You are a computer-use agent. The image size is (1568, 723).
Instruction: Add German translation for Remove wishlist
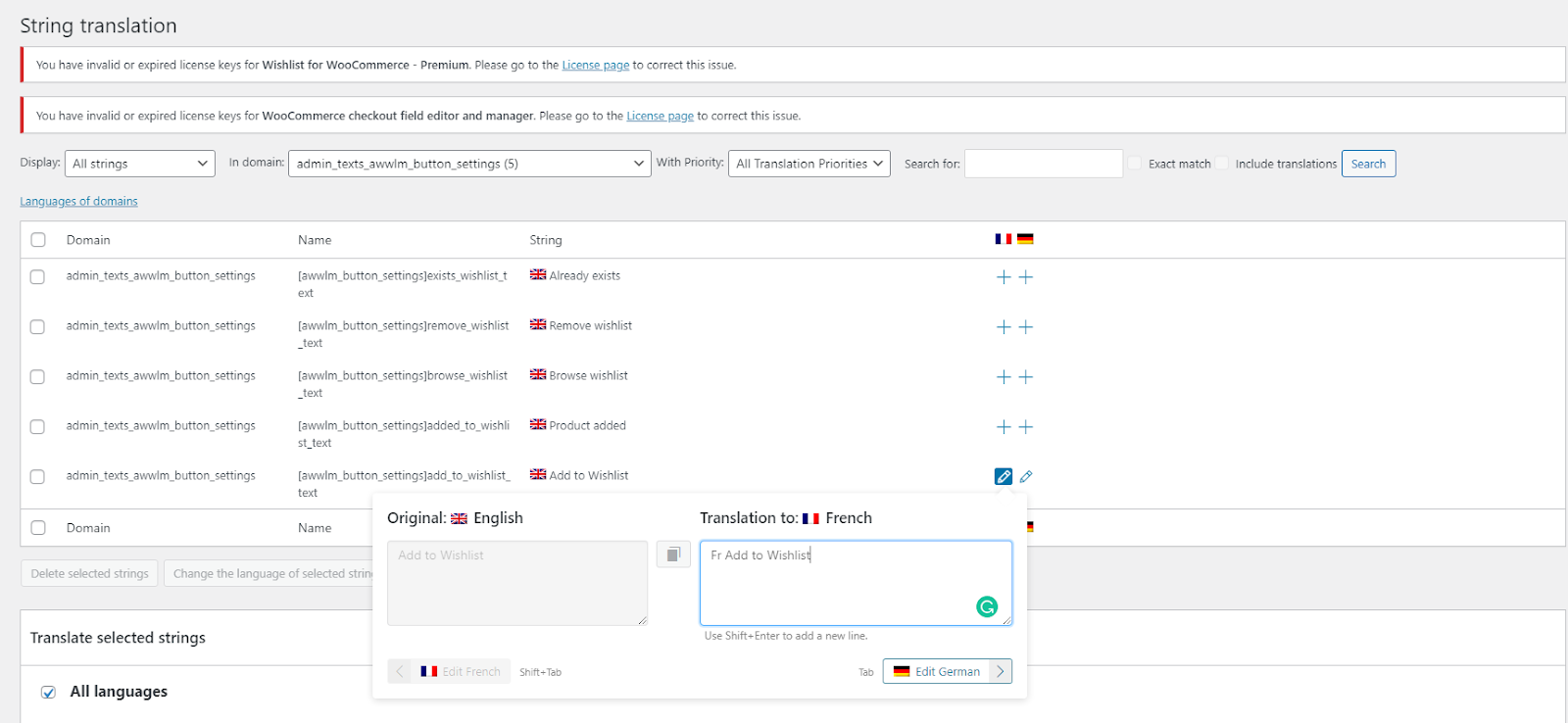coord(1026,327)
